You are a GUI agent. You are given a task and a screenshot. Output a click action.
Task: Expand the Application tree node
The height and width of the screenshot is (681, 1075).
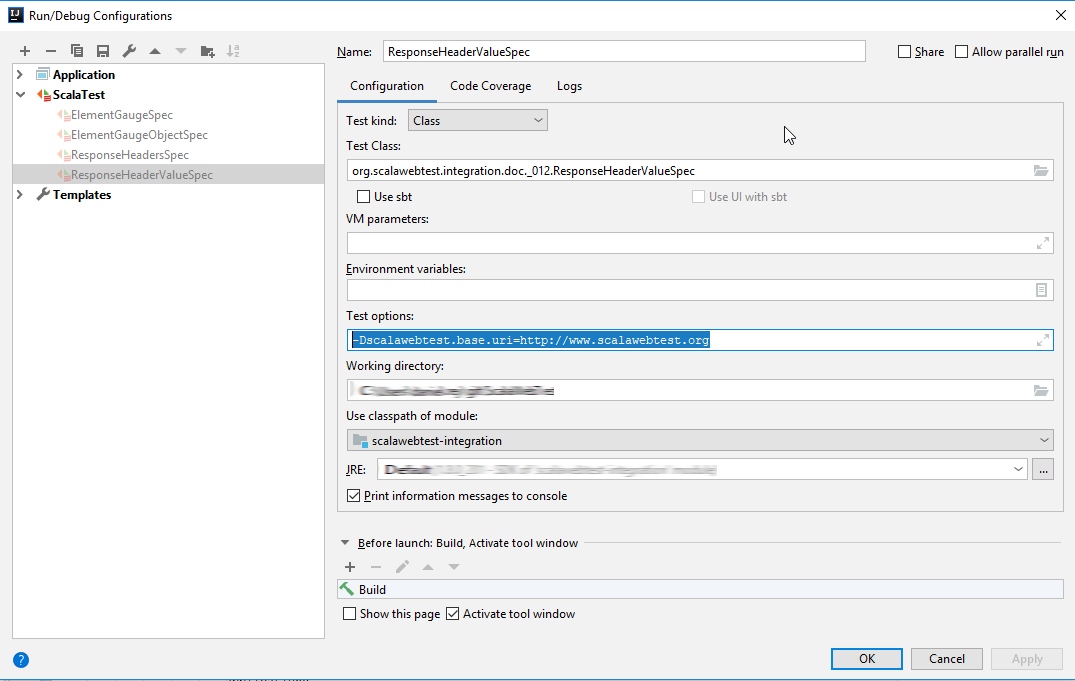[20, 75]
